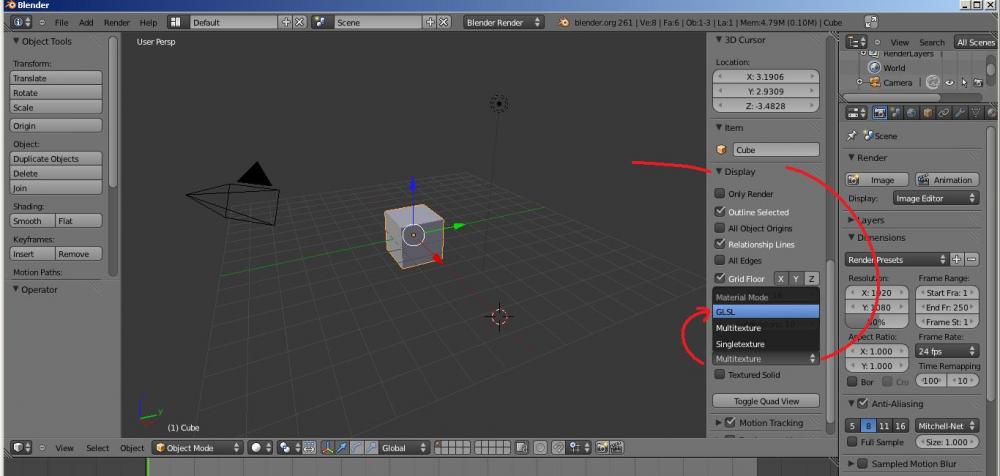Open the Info editor type icon in header

(x=22, y=22)
